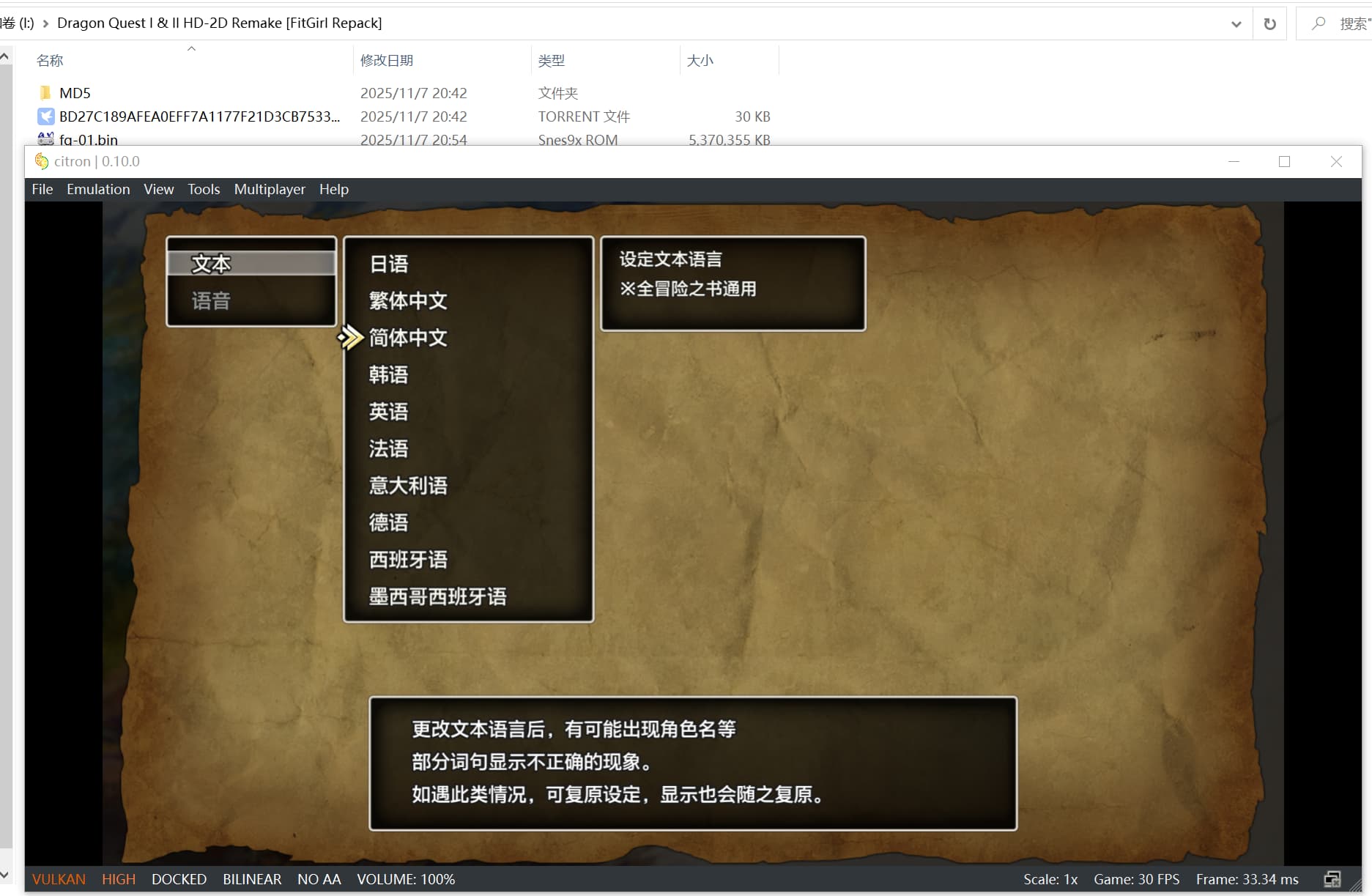Maximize the citron window
The width and height of the screenshot is (1372, 896).
1284,161
